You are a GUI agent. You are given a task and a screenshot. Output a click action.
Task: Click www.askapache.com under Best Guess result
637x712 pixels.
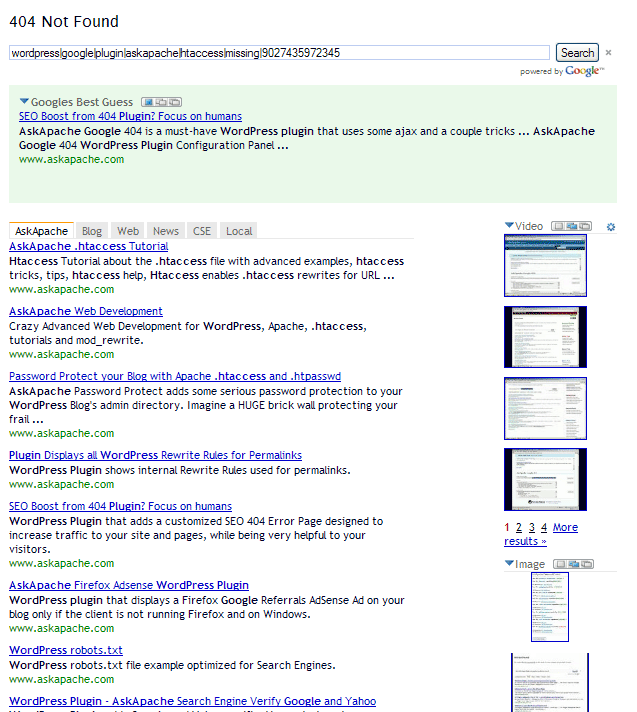pos(71,159)
